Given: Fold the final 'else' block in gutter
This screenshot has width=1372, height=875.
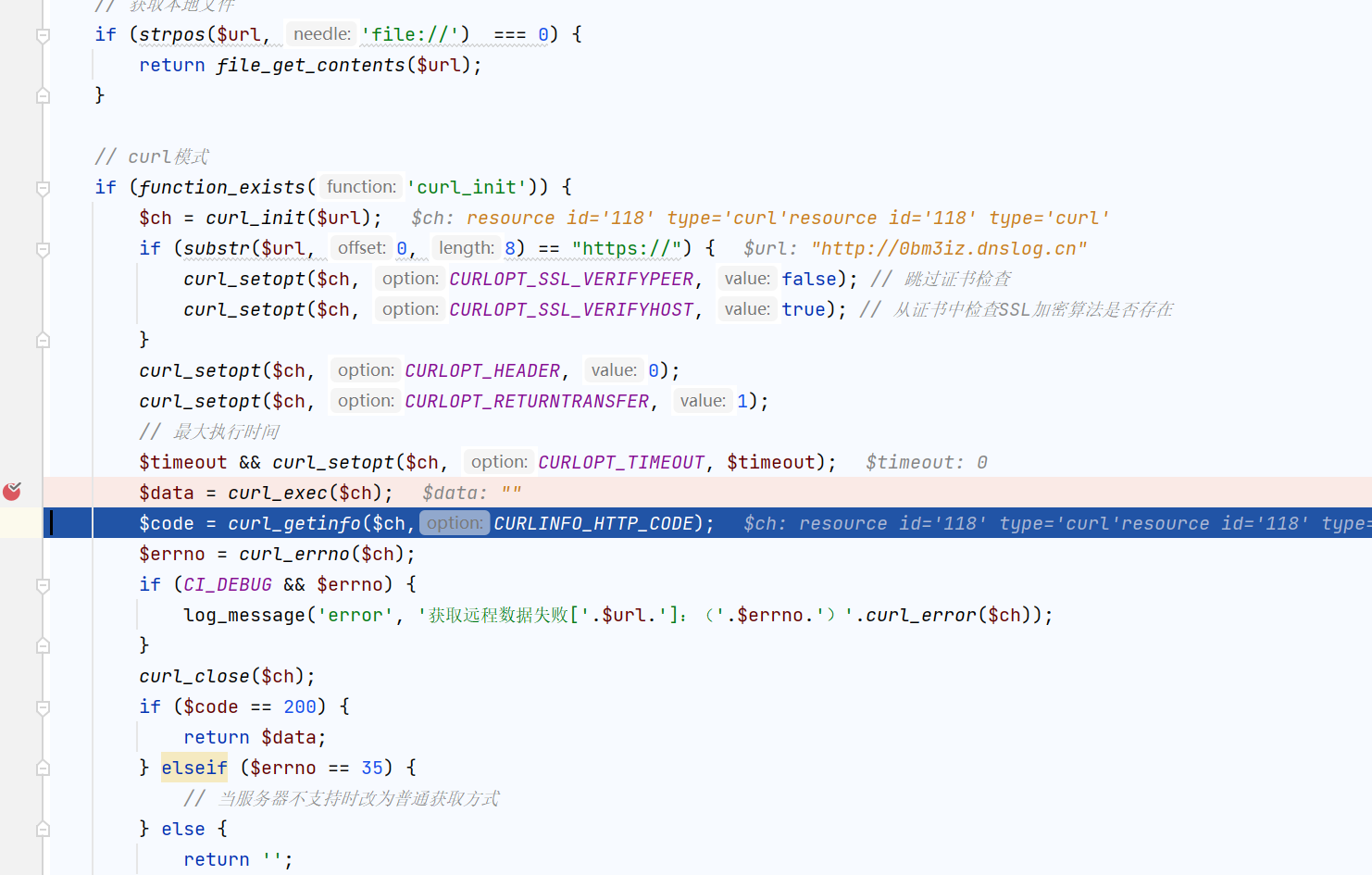Looking at the screenshot, I should (x=43, y=829).
